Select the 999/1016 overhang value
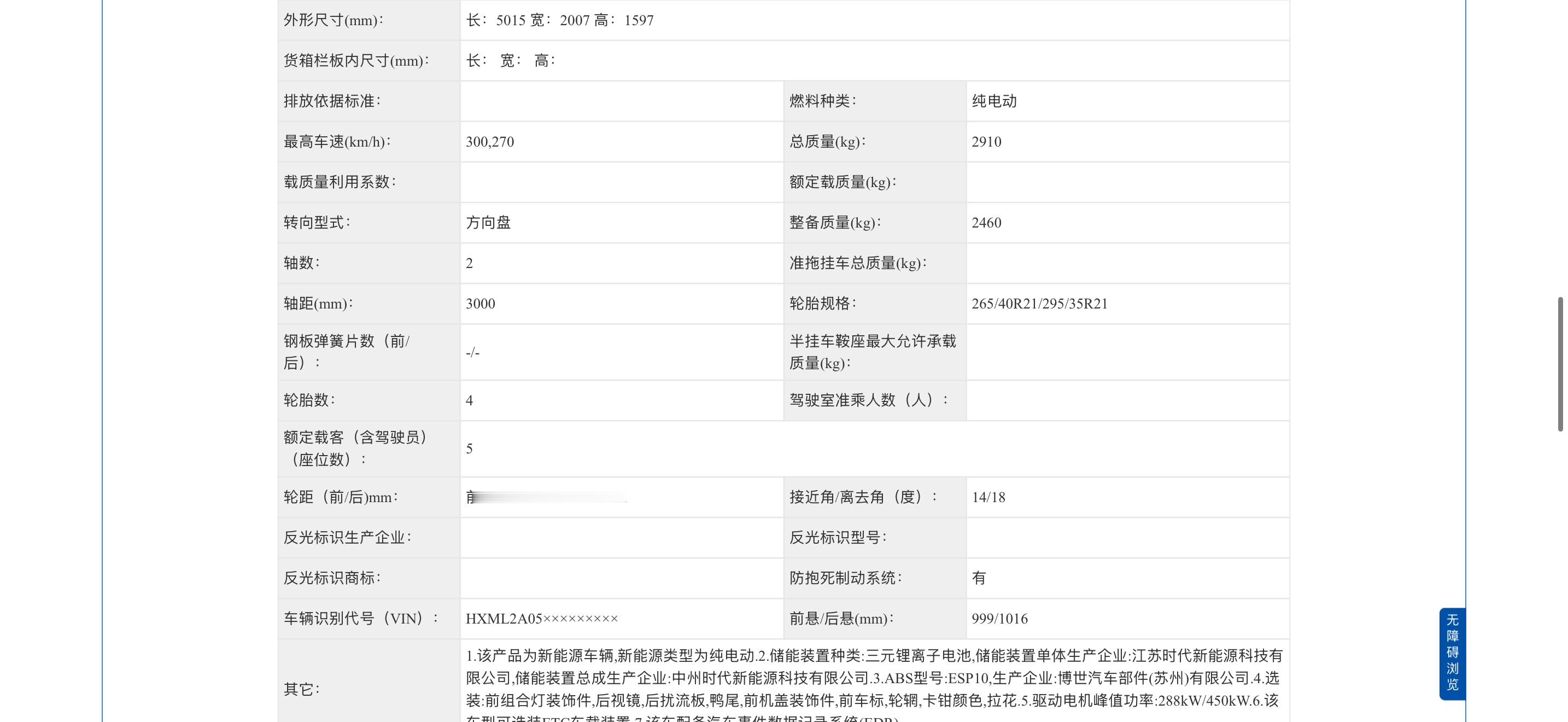 pyautogui.click(x=999, y=619)
